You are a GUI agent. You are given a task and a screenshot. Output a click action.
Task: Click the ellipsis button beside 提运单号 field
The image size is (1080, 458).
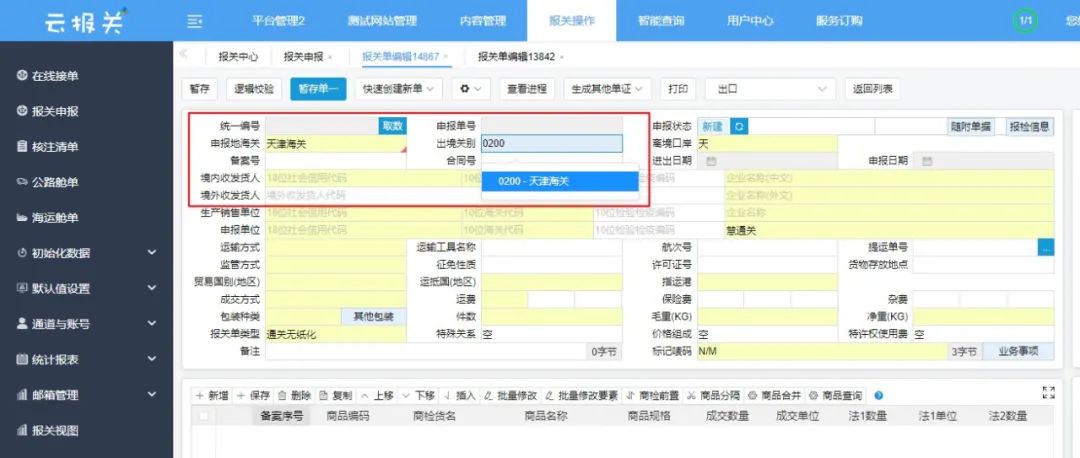coord(1046,247)
